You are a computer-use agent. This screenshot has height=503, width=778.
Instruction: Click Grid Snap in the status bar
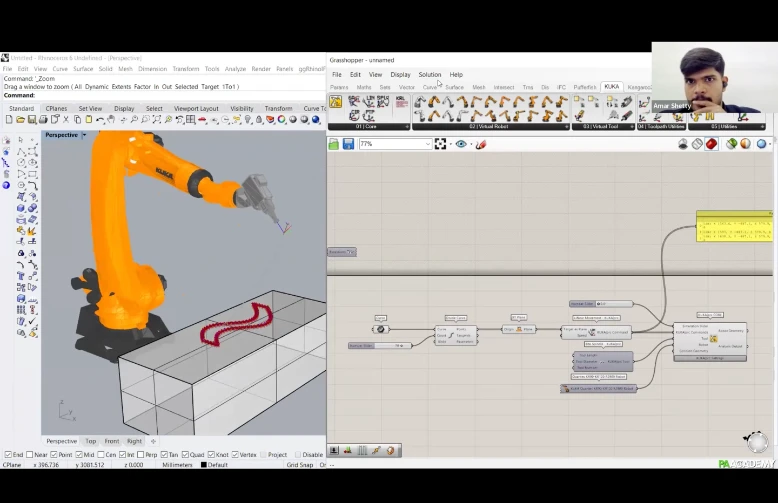click(x=300, y=465)
